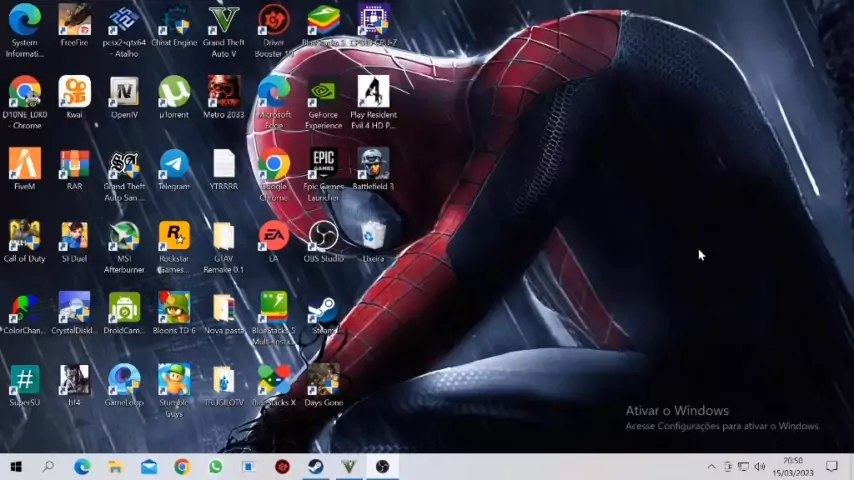This screenshot has height=480, width=854.
Task: Open the Windows Start menu
Action: [x=16, y=467]
